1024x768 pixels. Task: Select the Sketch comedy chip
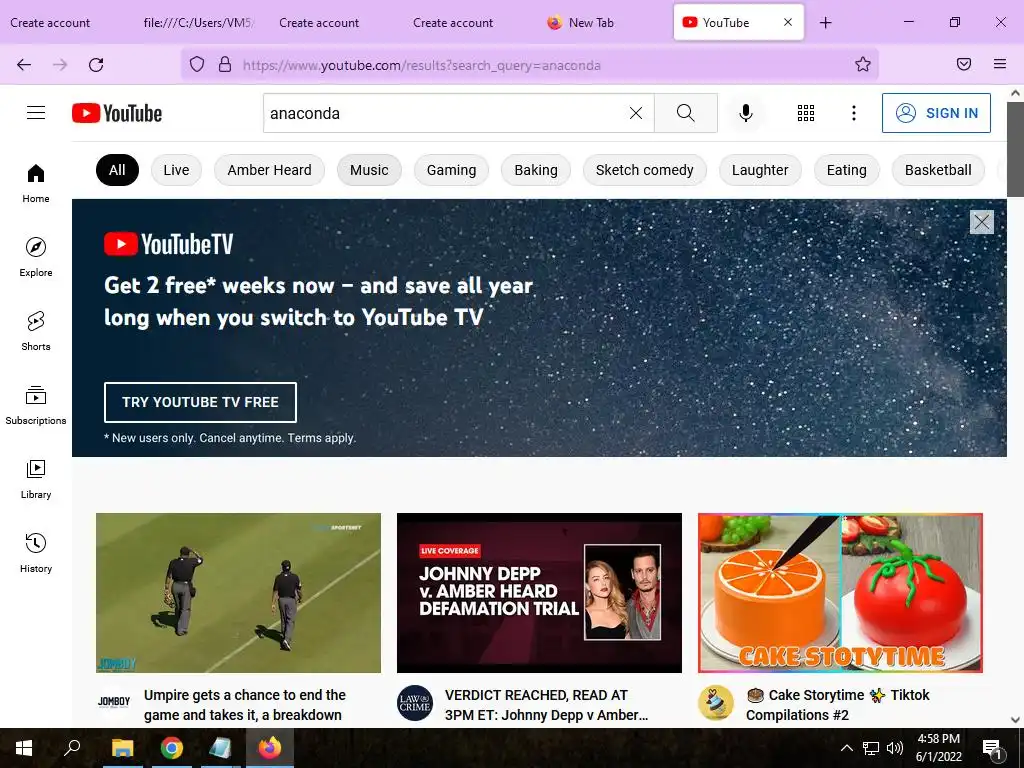point(645,170)
